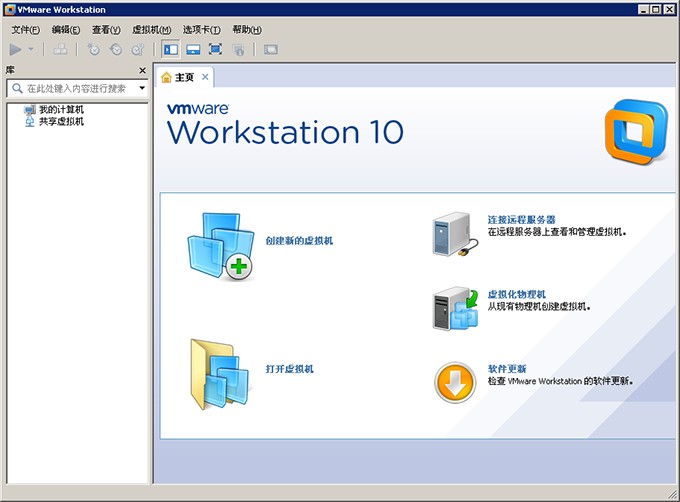Click the 虚拟化物理机 link
The width and height of the screenshot is (680, 502).
click(x=517, y=294)
